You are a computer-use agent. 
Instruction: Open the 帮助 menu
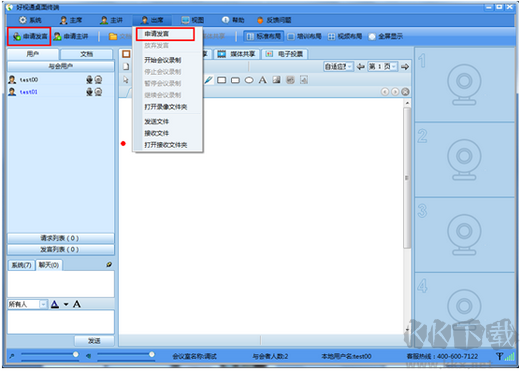233,20
